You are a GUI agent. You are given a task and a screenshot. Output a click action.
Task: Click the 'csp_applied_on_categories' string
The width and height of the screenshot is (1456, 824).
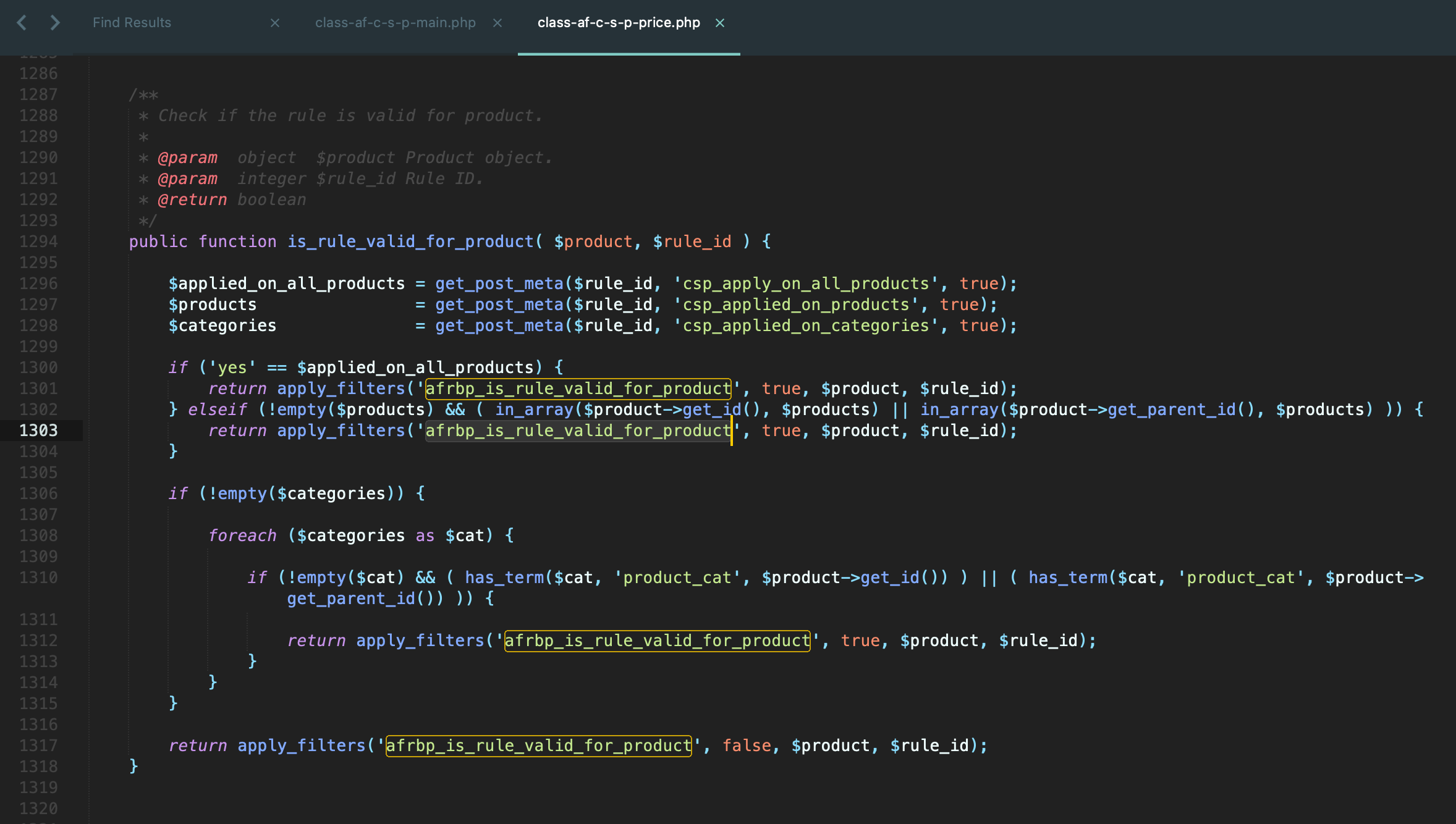click(806, 326)
